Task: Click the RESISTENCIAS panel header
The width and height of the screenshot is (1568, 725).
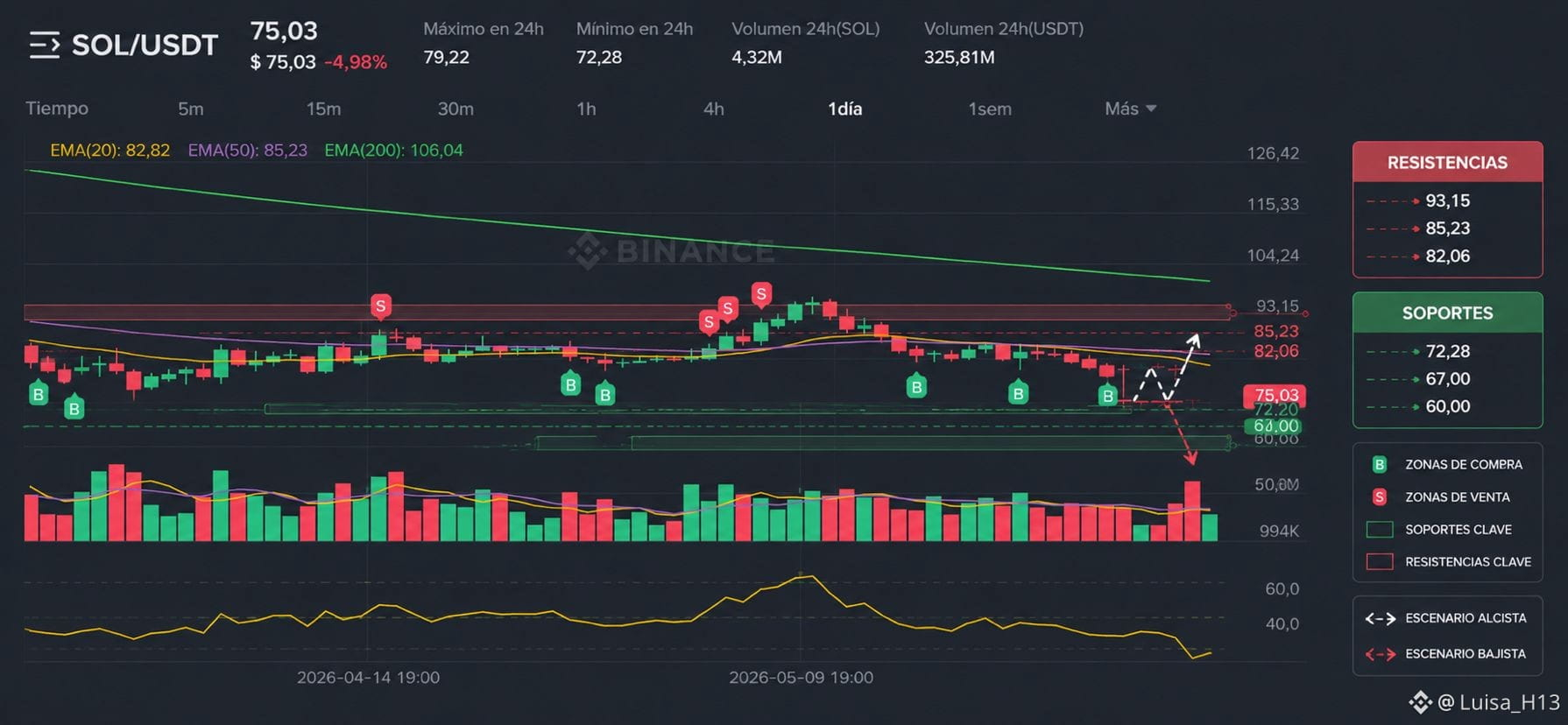Action: coord(1447,162)
